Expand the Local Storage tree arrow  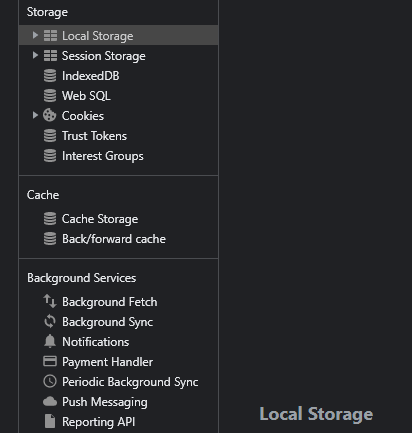click(x=35, y=35)
